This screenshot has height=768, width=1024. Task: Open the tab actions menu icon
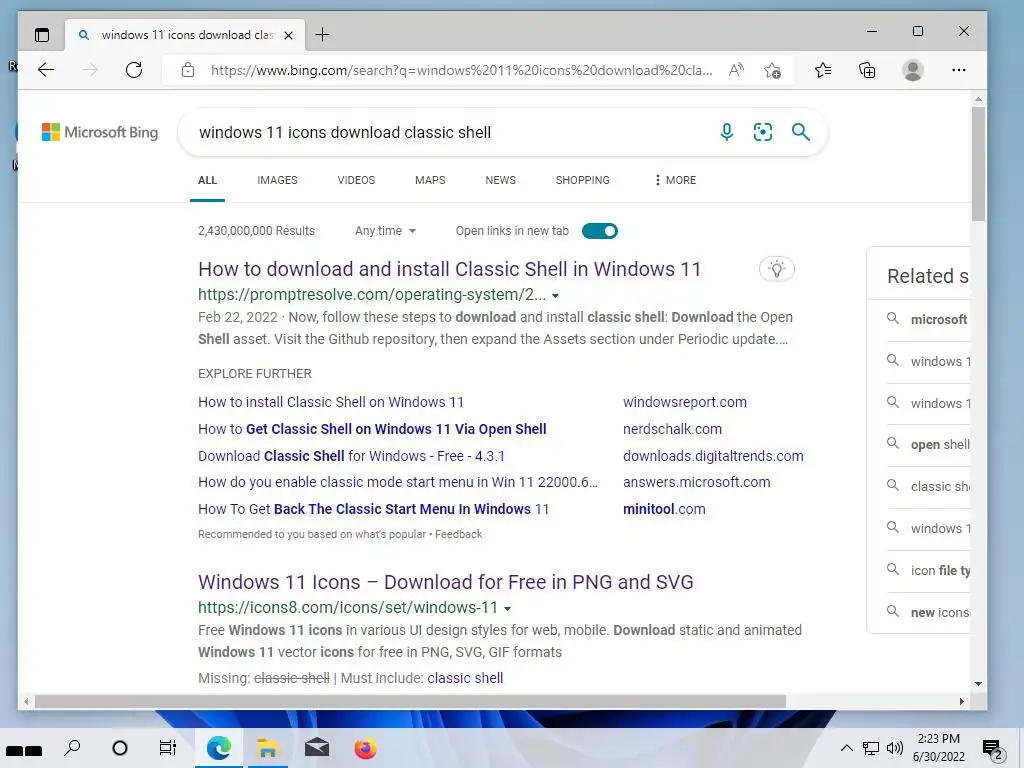click(42, 35)
